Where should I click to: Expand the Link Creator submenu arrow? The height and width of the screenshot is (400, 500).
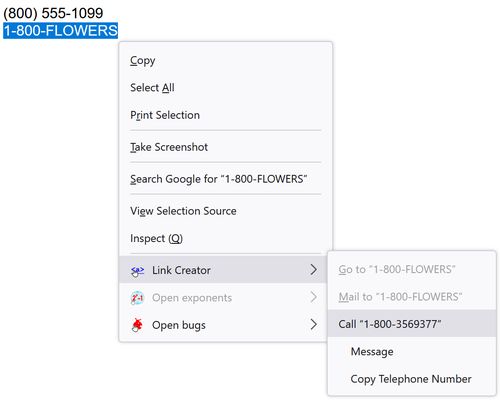coord(313,270)
